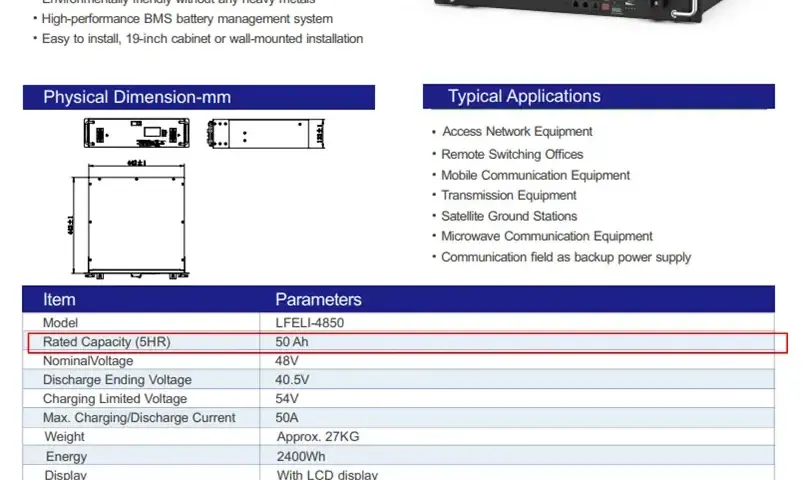
Task: Select the 'Physical Dimension-mm' heading
Action: point(137,97)
